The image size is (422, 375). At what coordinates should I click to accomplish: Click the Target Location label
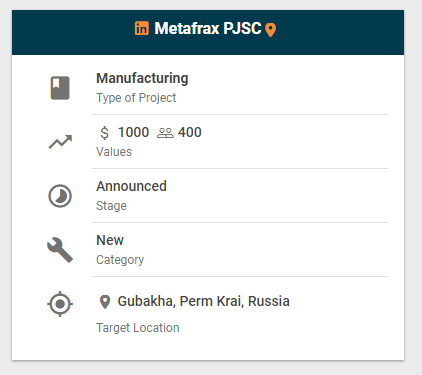point(138,328)
